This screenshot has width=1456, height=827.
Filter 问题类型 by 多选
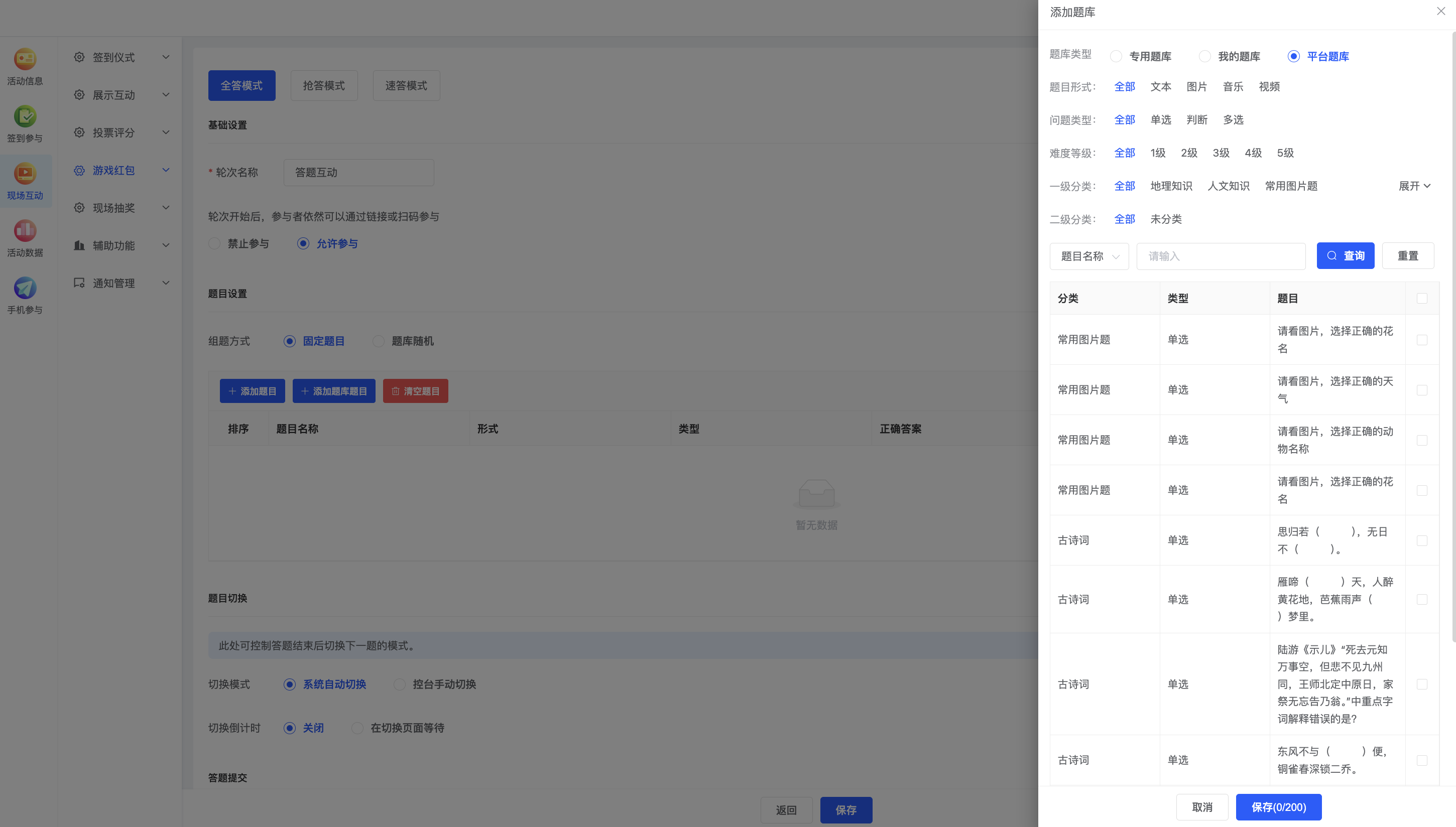click(1233, 120)
